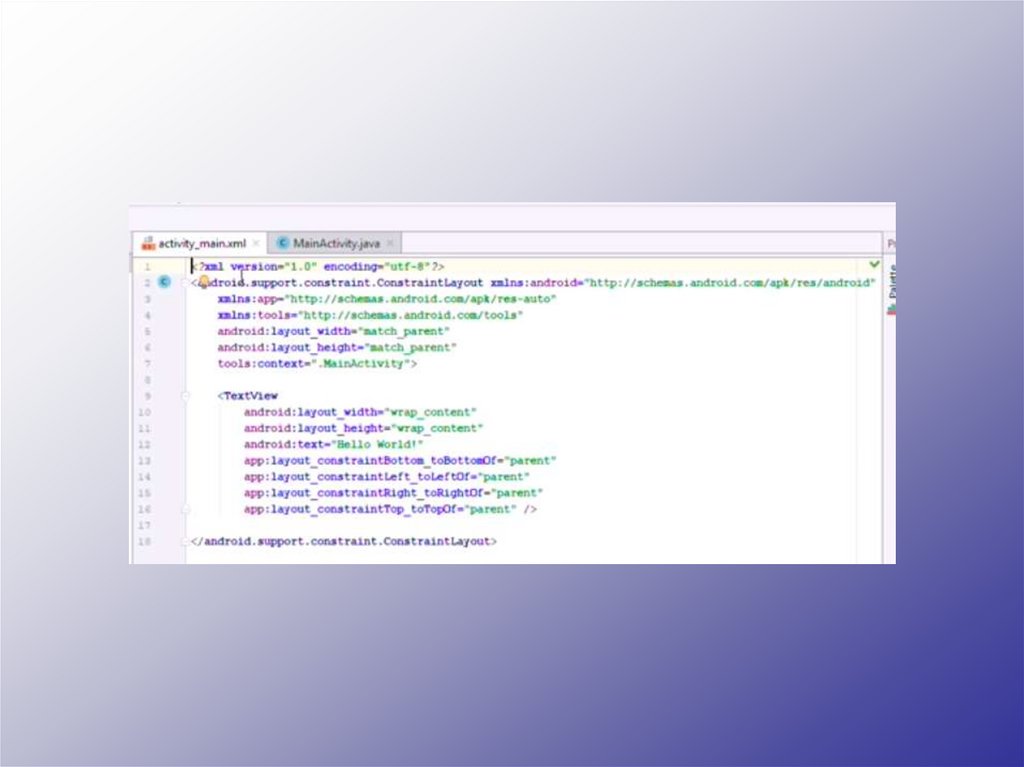This screenshot has height=767, width=1024.
Task: Click line number 8 in the gutter
Action: (148, 380)
